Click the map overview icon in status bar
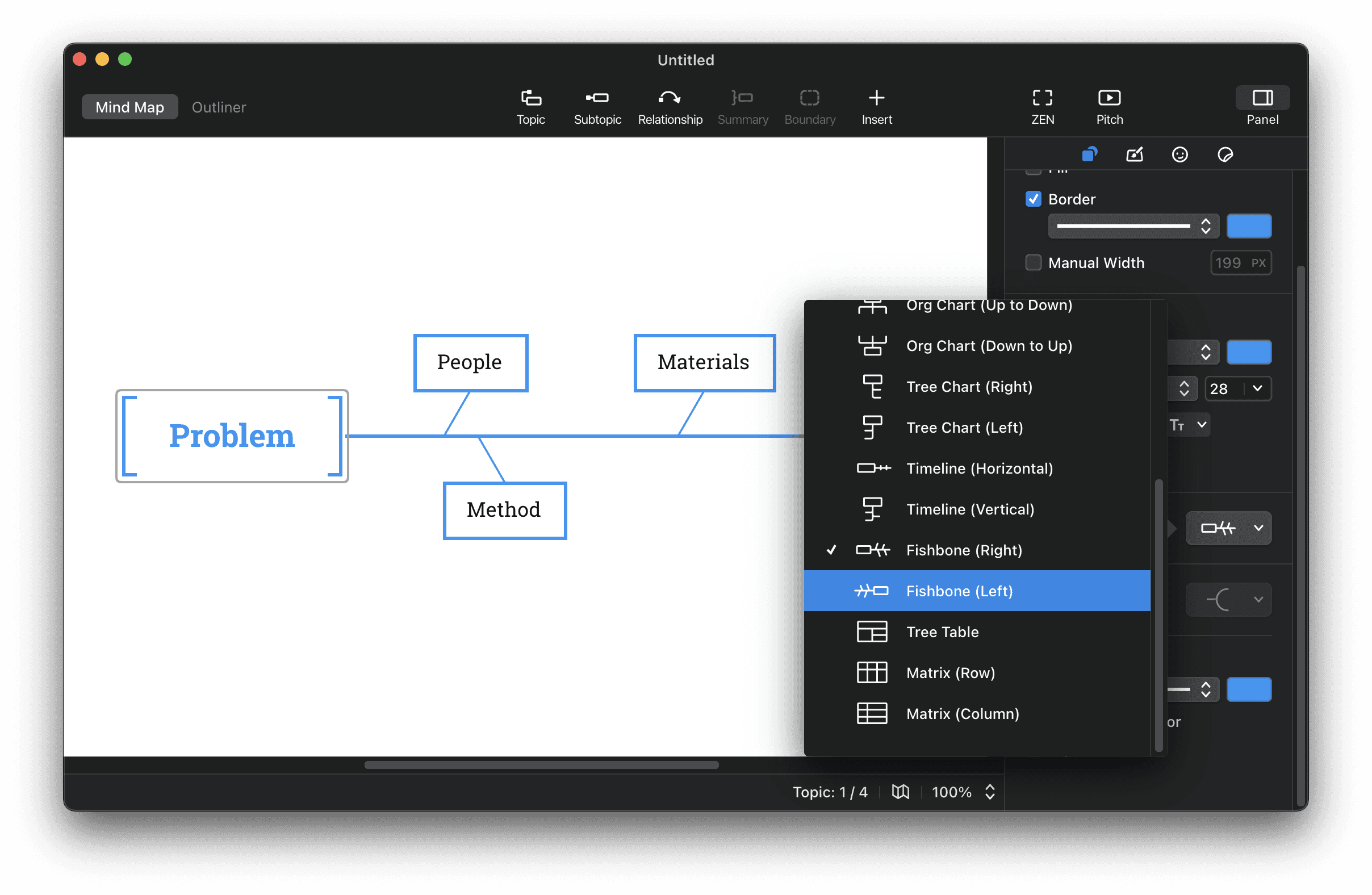This screenshot has height=895, width=1372. pos(901,792)
